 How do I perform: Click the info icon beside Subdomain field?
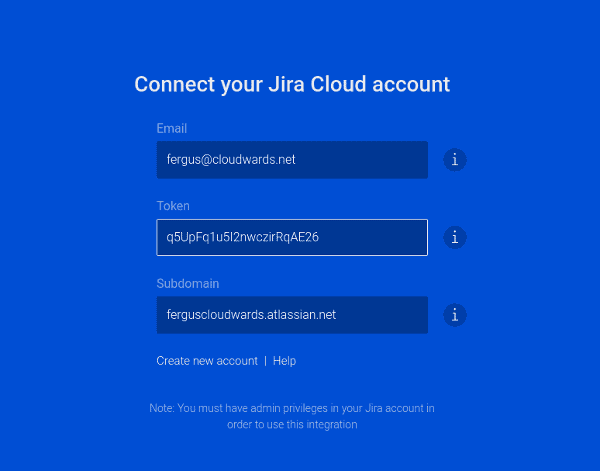[x=455, y=315]
